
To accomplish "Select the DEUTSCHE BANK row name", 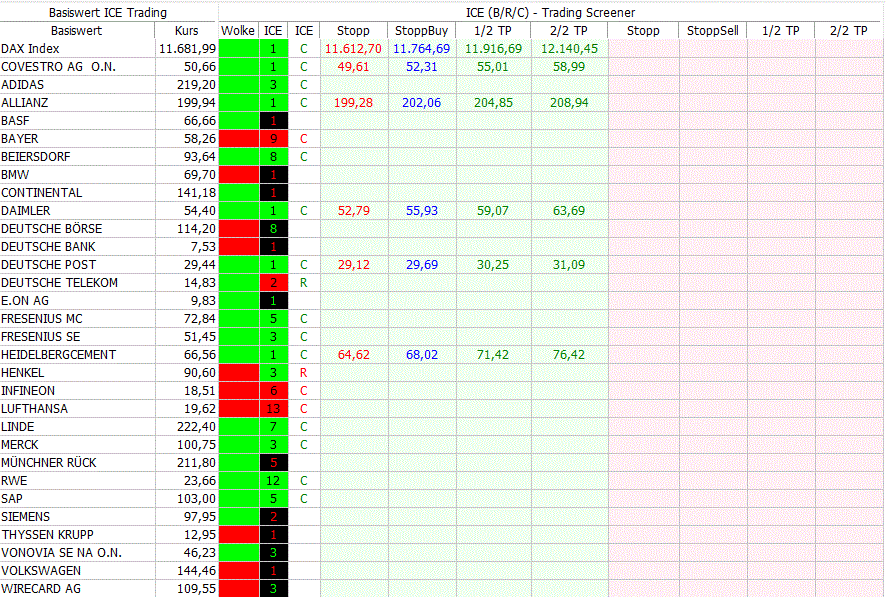I will coord(49,247).
